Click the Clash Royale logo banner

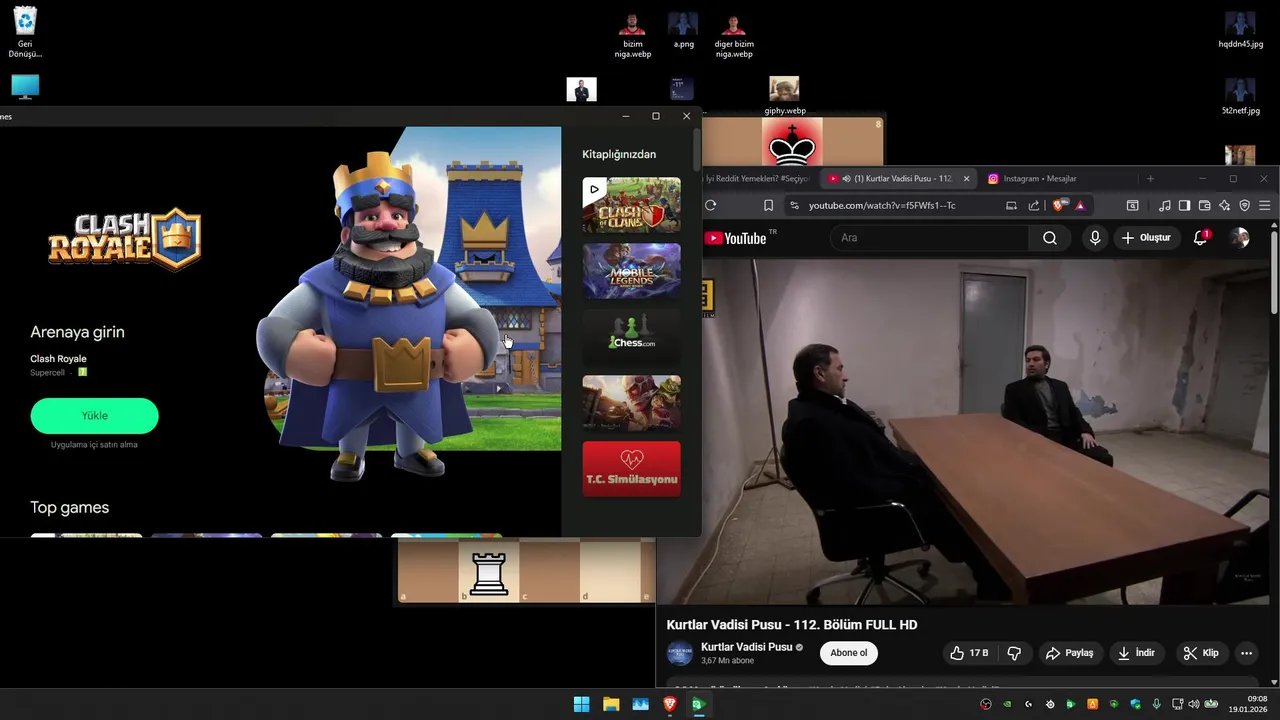tap(124, 240)
